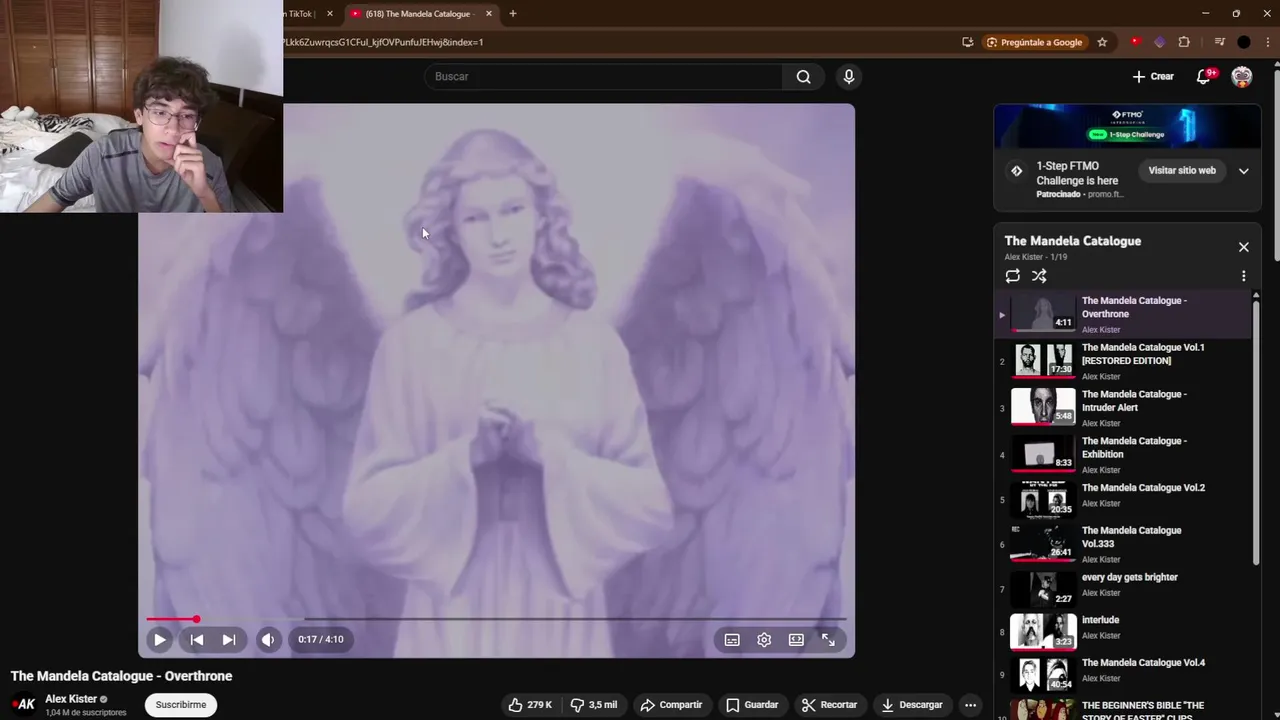Click Compartir to share the video
1280x720 pixels.
point(672,705)
